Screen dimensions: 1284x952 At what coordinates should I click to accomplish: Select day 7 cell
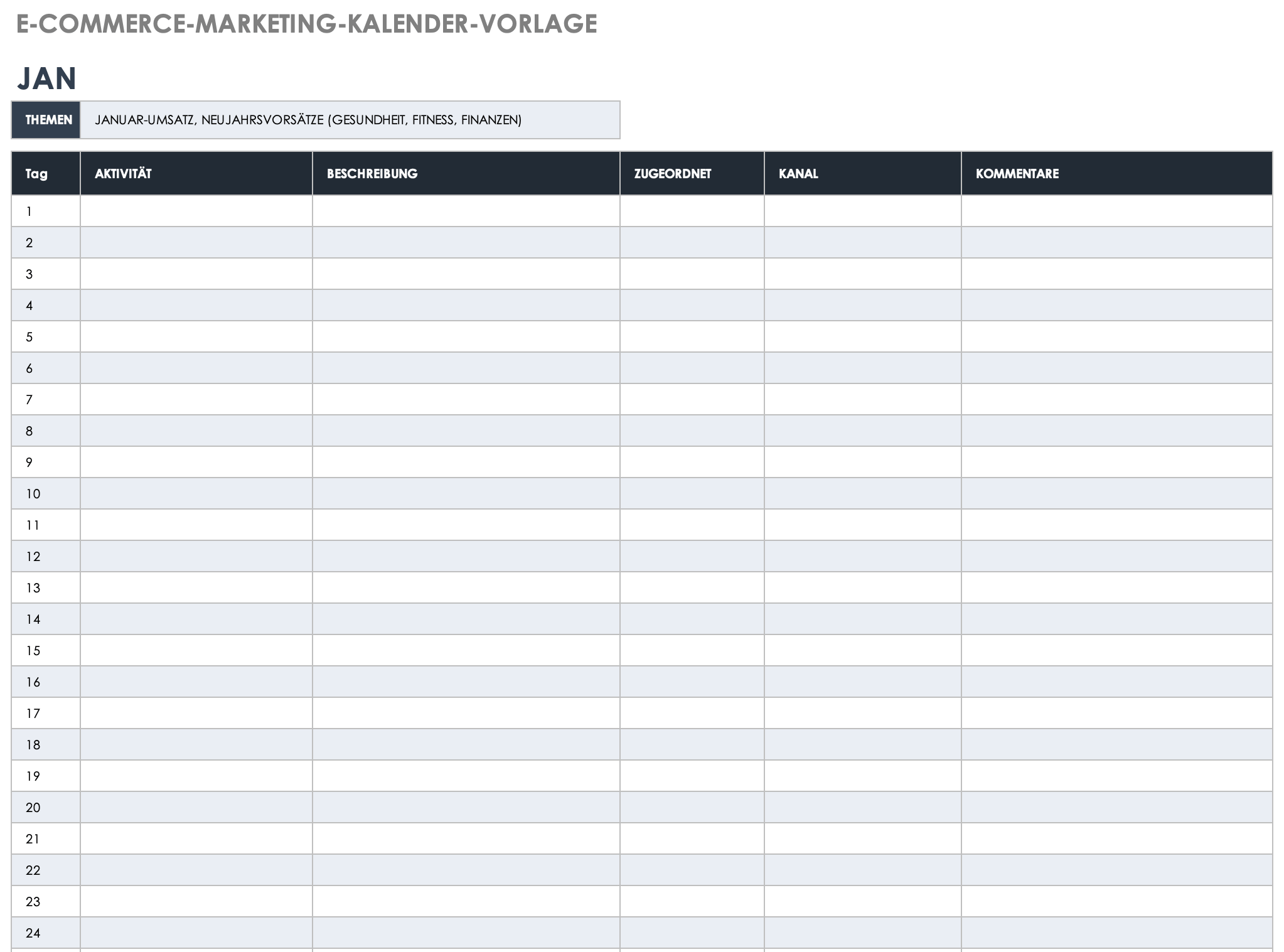(x=46, y=400)
